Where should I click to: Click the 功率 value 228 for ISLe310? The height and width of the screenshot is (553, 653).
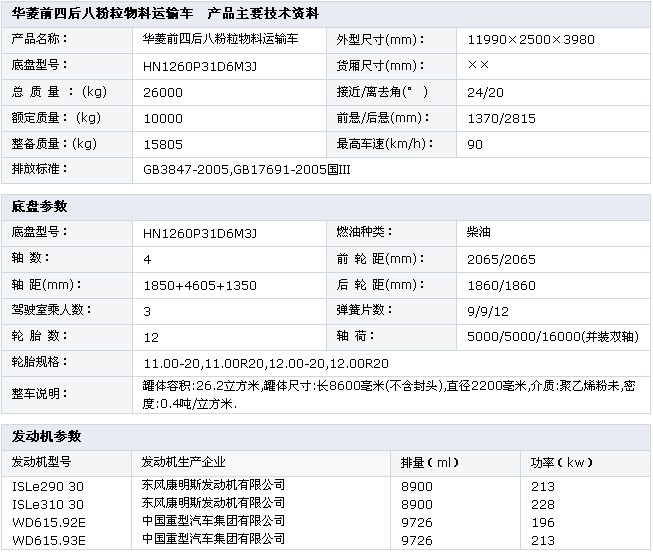point(543,503)
